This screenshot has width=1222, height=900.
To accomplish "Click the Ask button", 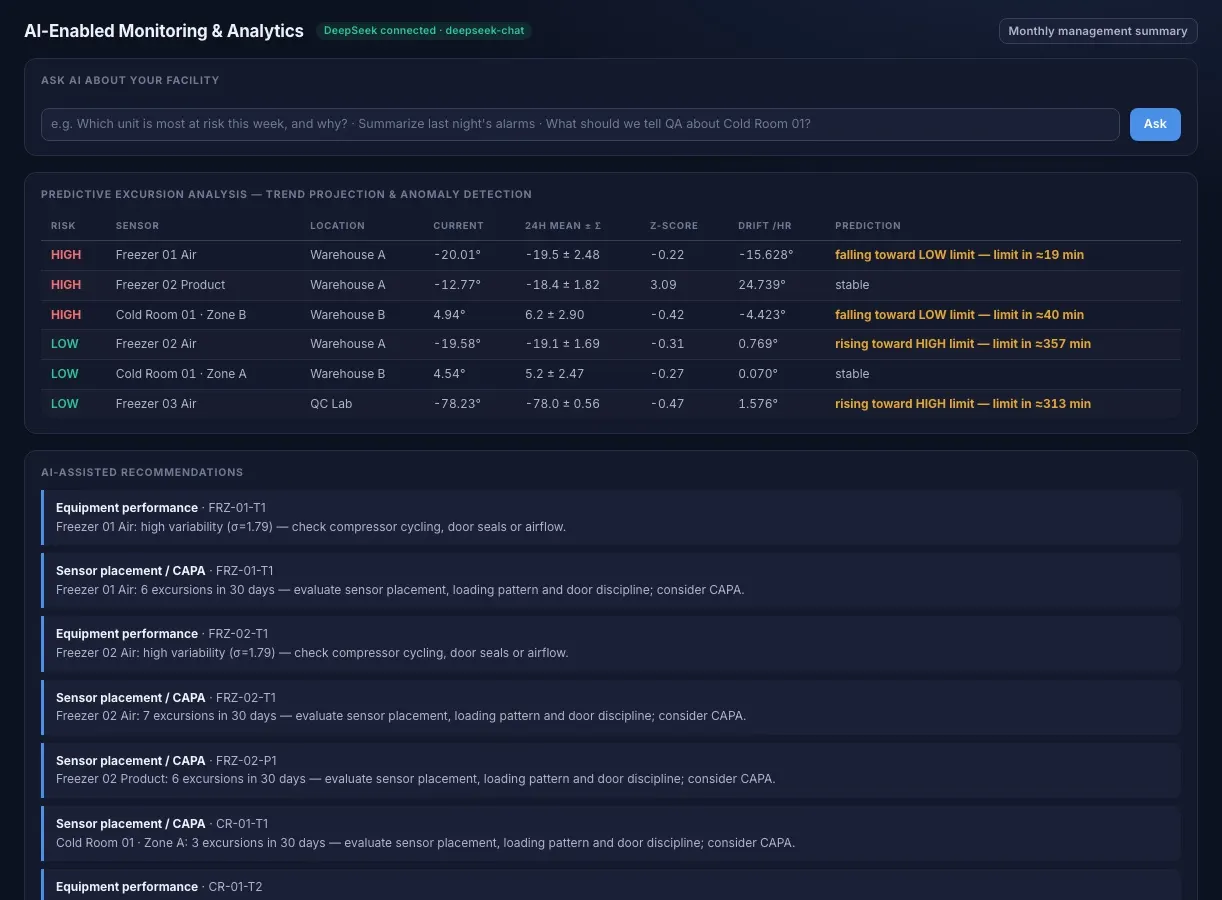I will 1155,124.
